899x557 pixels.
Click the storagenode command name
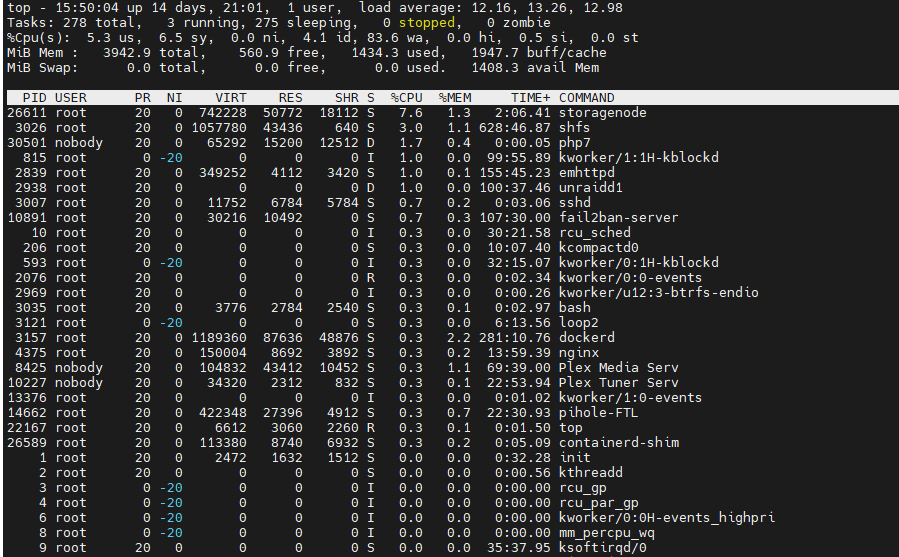click(603, 113)
